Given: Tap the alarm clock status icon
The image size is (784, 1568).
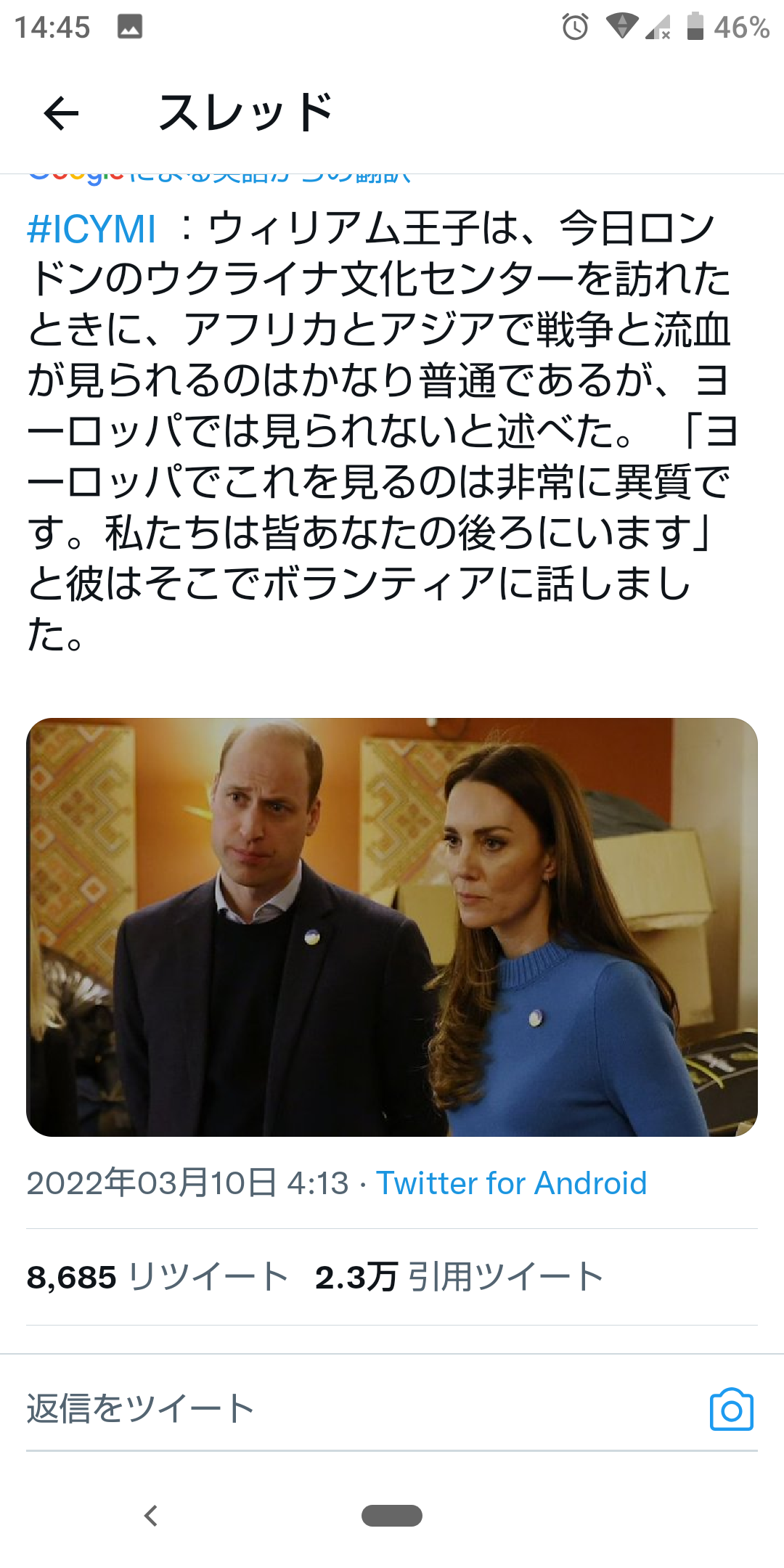Looking at the screenshot, I should (575, 27).
